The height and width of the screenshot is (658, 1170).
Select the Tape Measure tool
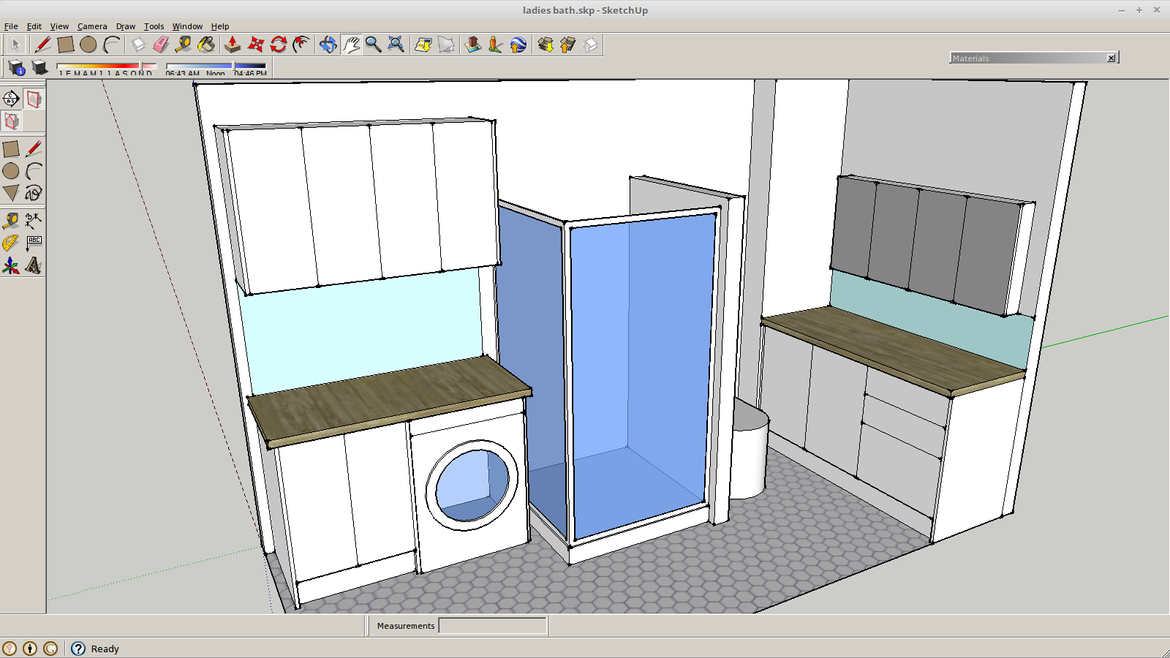pos(185,44)
